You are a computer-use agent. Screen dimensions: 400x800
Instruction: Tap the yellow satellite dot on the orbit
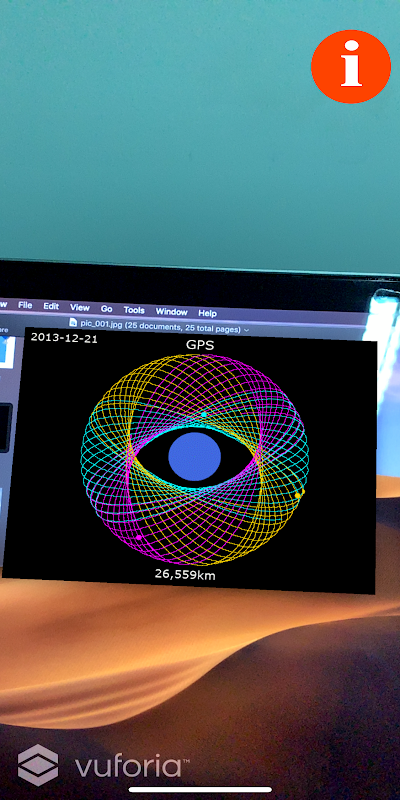298,495
